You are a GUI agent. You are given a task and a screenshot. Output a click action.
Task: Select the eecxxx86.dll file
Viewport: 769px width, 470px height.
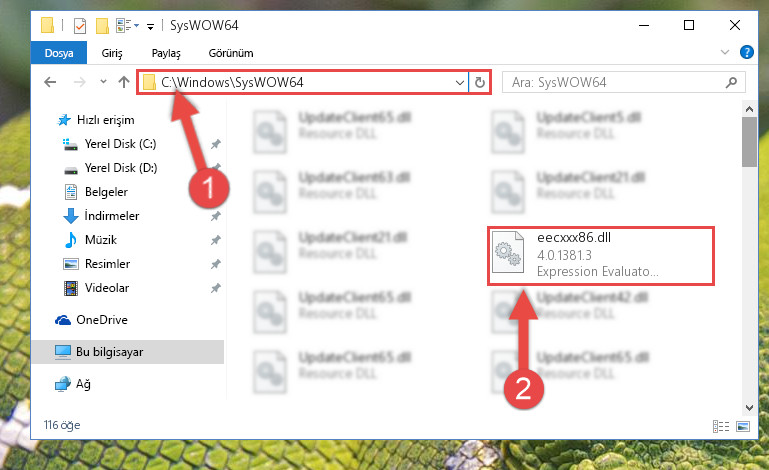coord(600,255)
